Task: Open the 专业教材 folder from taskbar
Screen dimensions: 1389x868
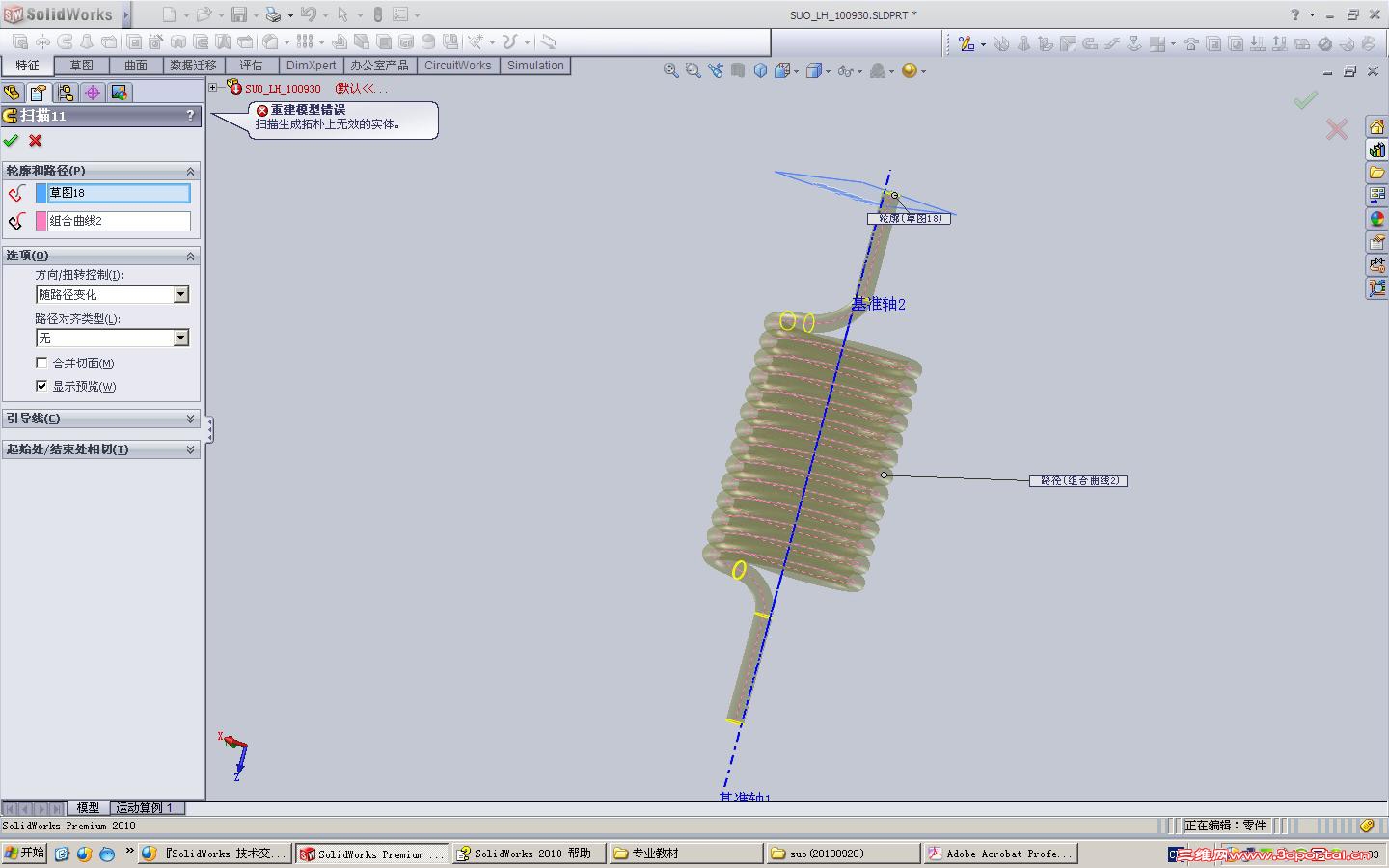Action: 686,854
